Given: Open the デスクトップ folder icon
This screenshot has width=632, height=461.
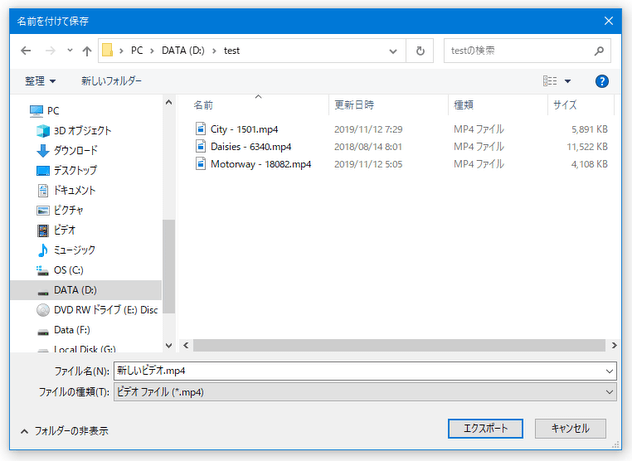Looking at the screenshot, I should coord(43,170).
